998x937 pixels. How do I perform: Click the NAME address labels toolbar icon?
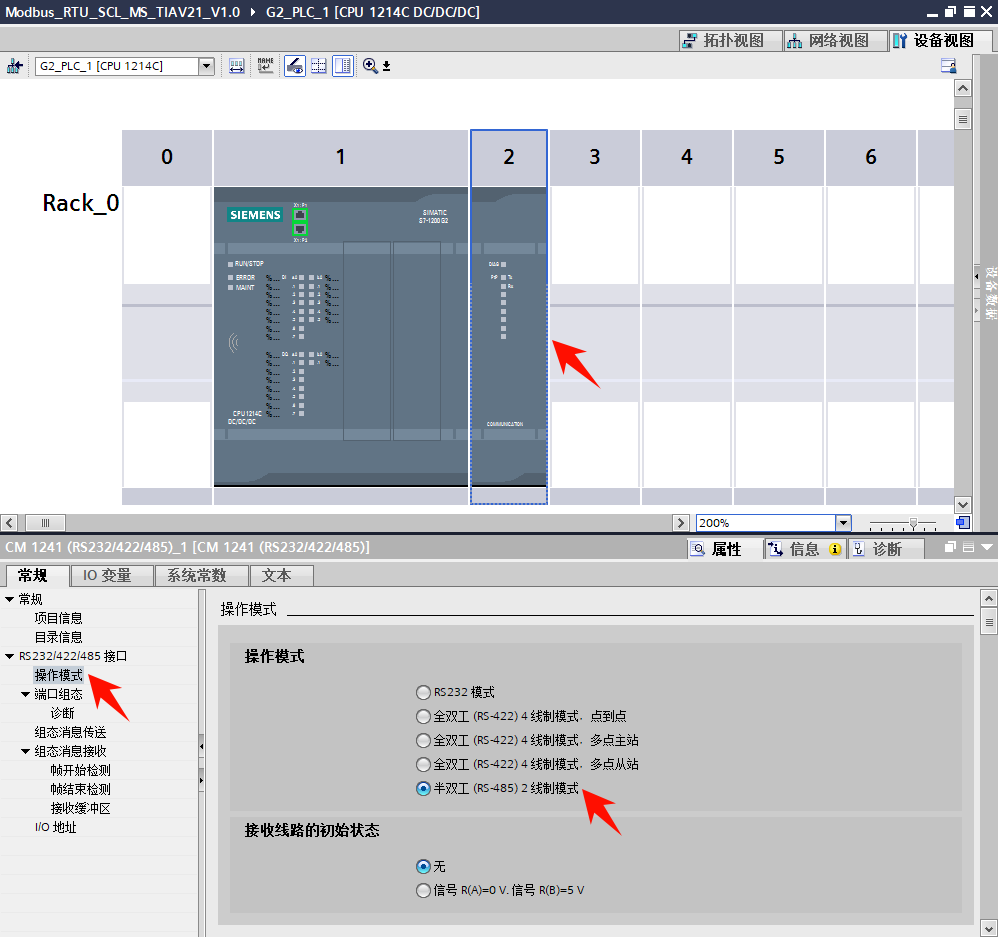265,66
